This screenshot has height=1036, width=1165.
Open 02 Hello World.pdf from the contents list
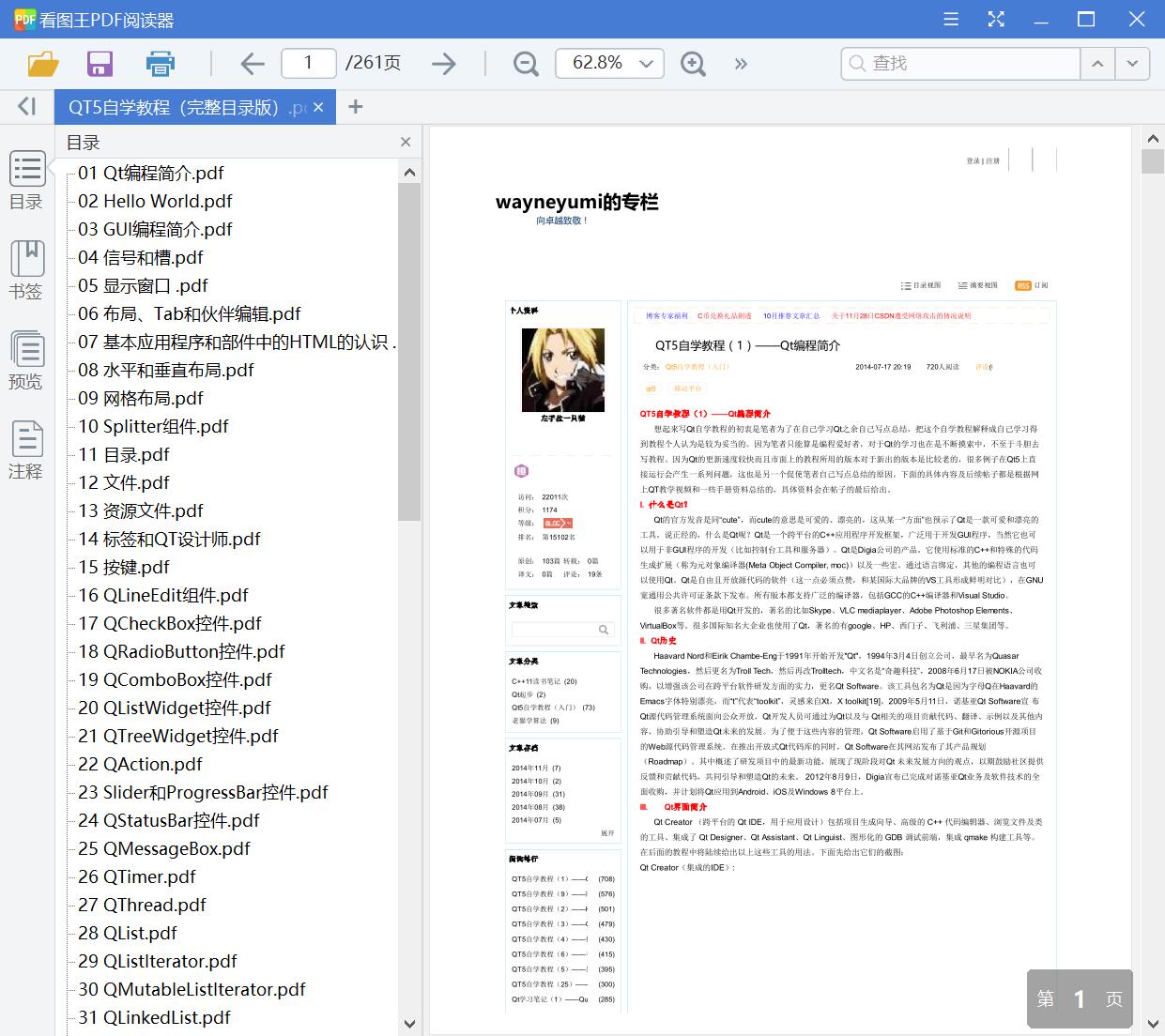click(x=153, y=201)
